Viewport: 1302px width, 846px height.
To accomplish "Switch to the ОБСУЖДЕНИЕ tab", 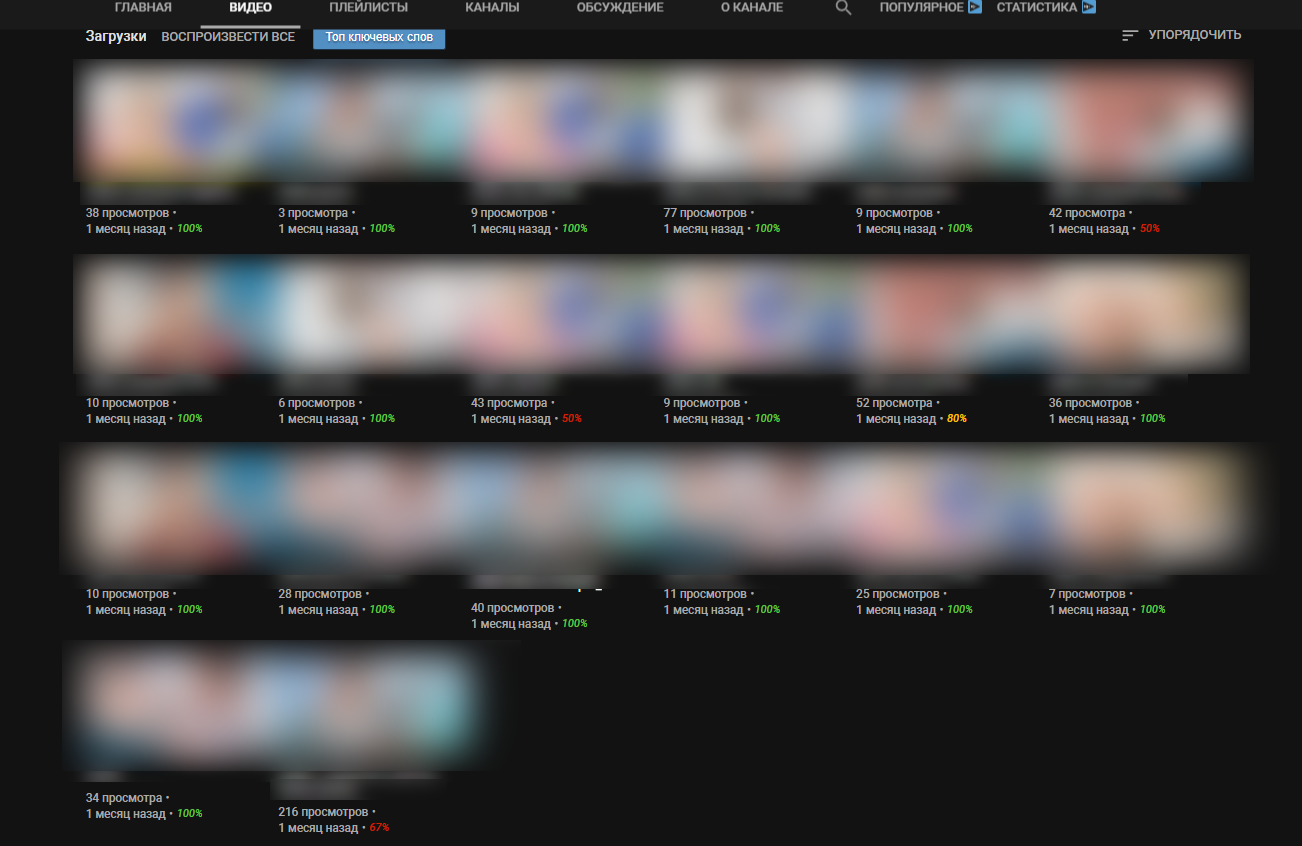I will pos(620,5).
